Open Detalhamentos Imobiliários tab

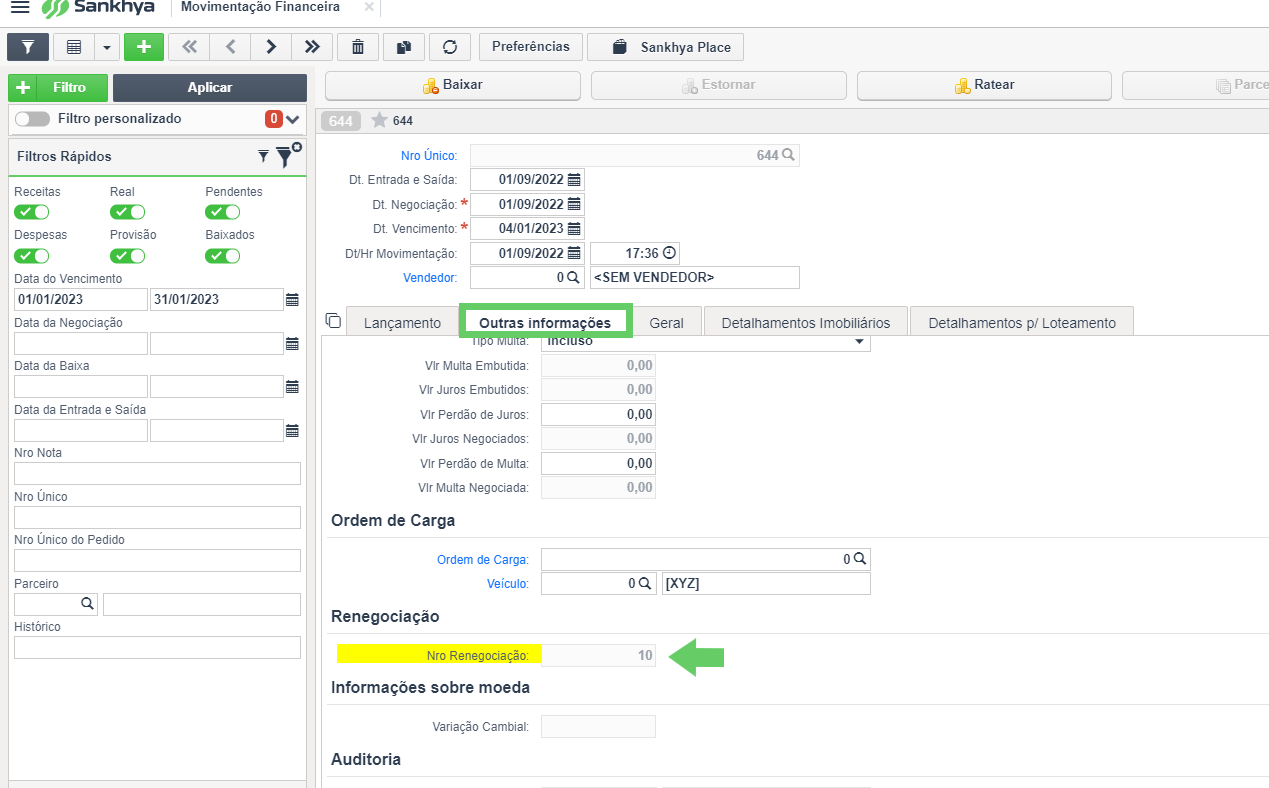806,322
